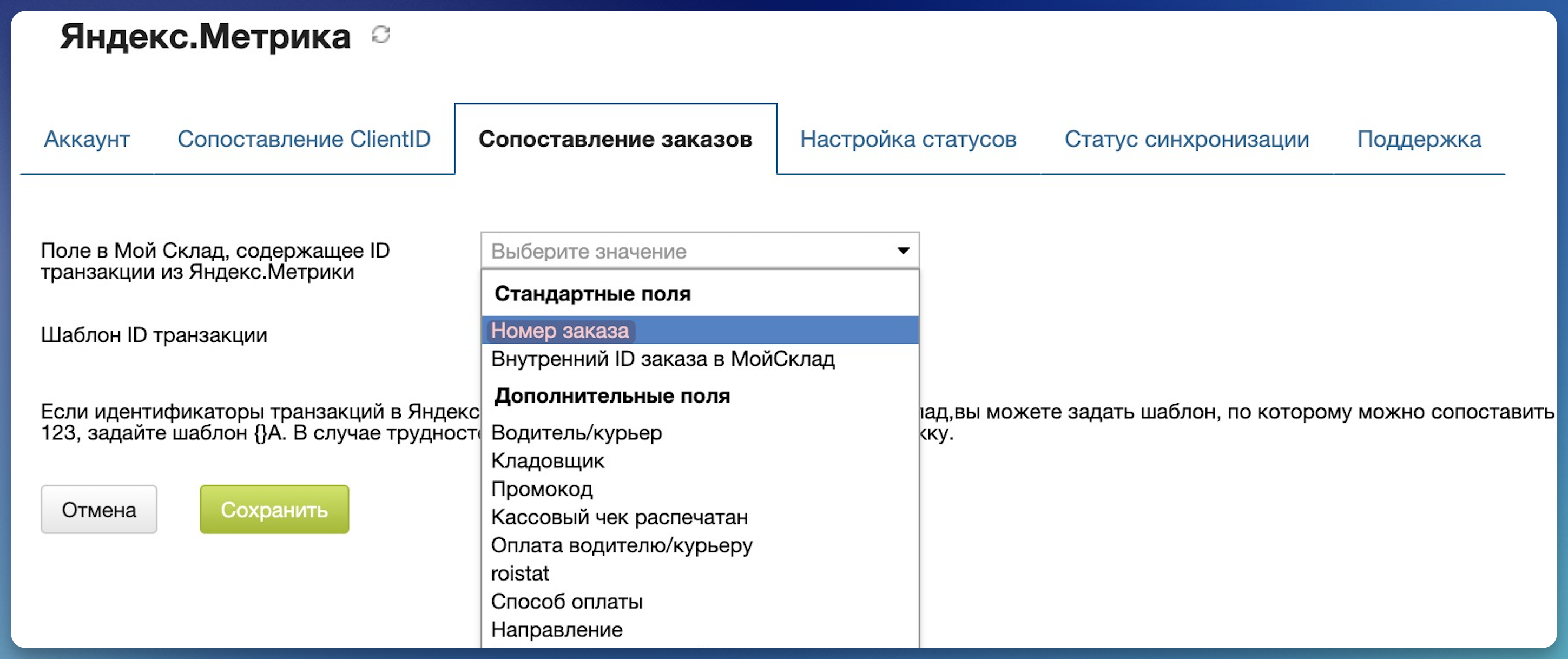
Task: Choose Номер заказа option
Action: pos(700,331)
